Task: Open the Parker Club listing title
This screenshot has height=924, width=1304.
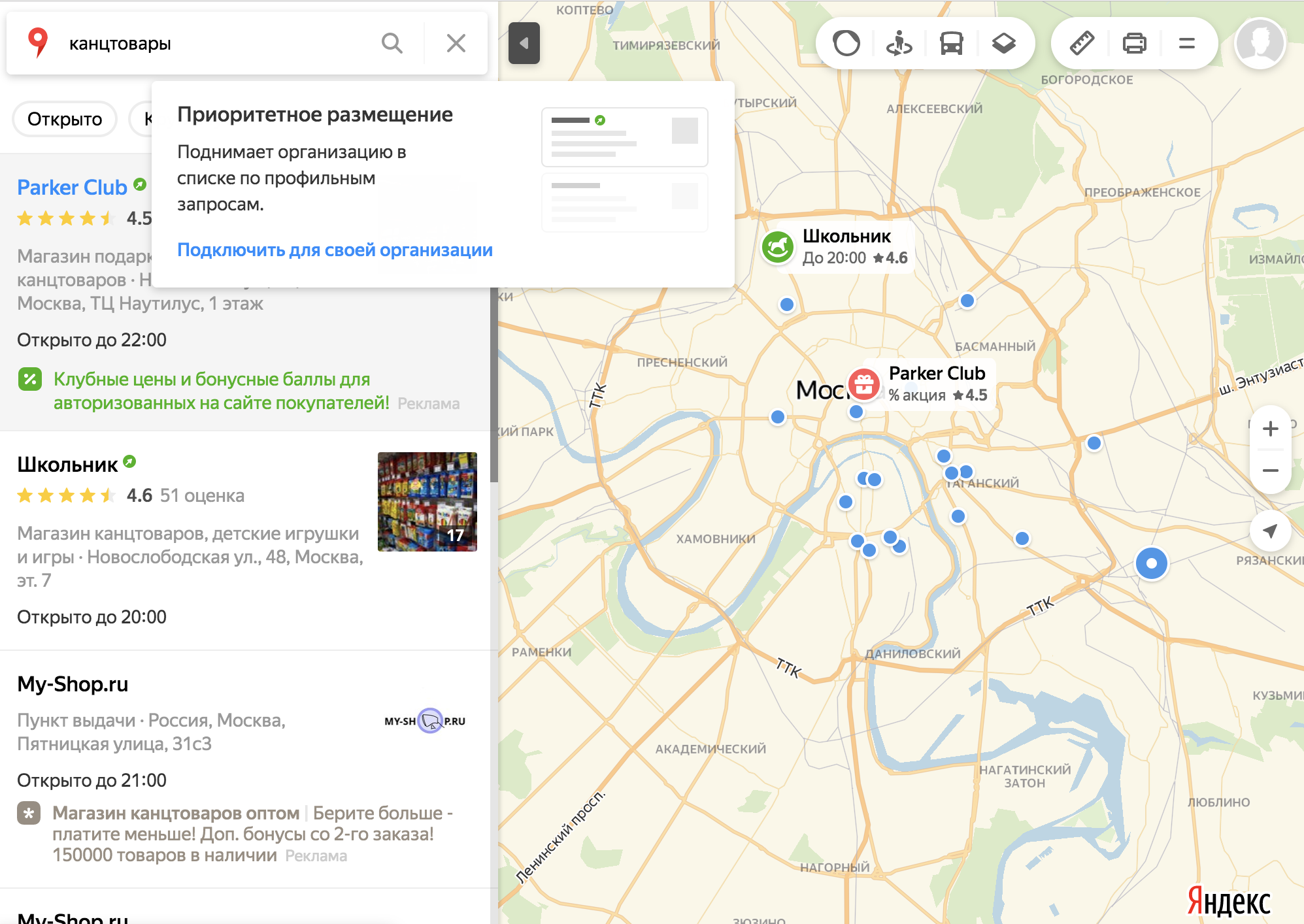Action: pos(72,188)
